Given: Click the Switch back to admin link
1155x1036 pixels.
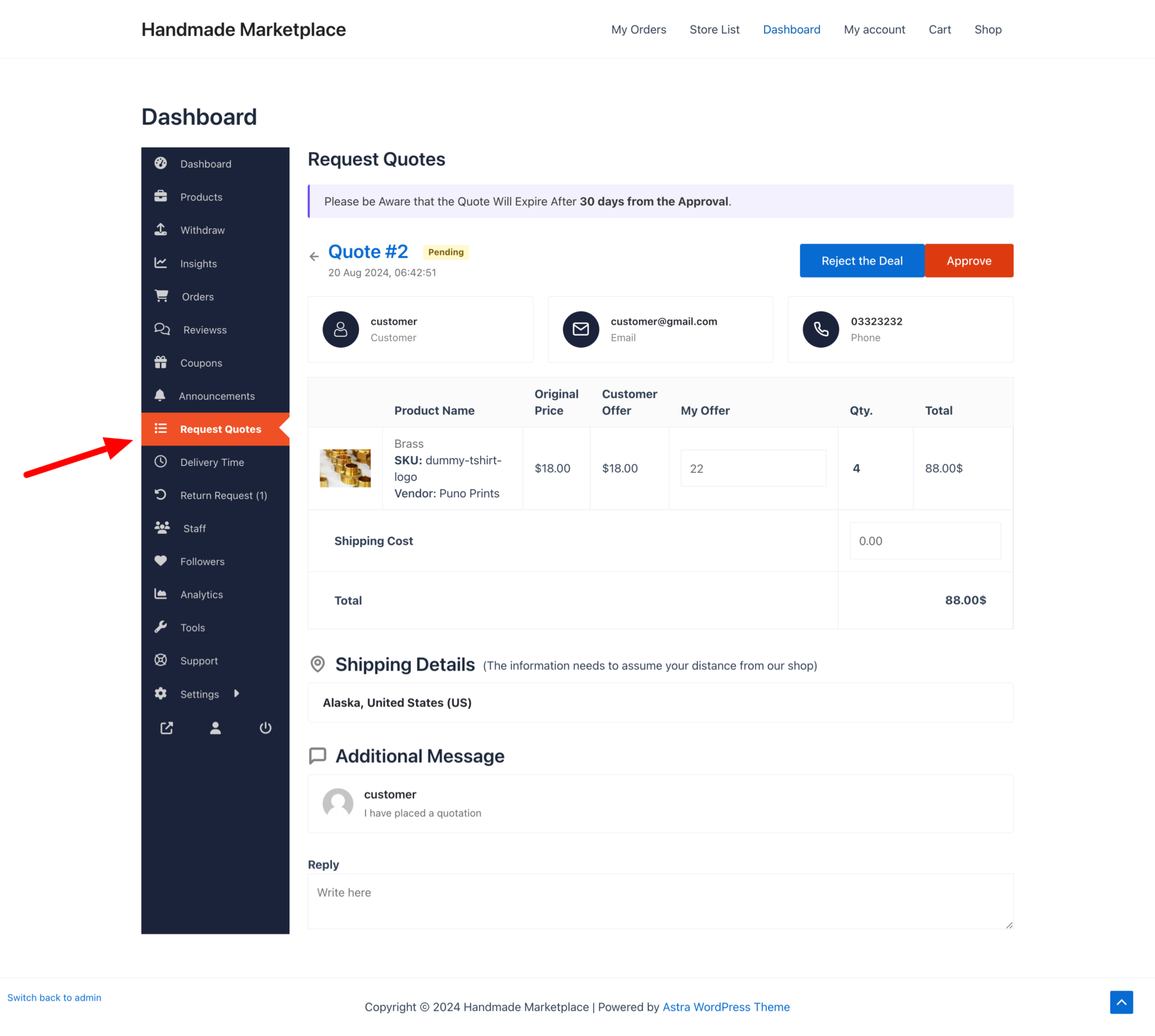Looking at the screenshot, I should [x=54, y=997].
